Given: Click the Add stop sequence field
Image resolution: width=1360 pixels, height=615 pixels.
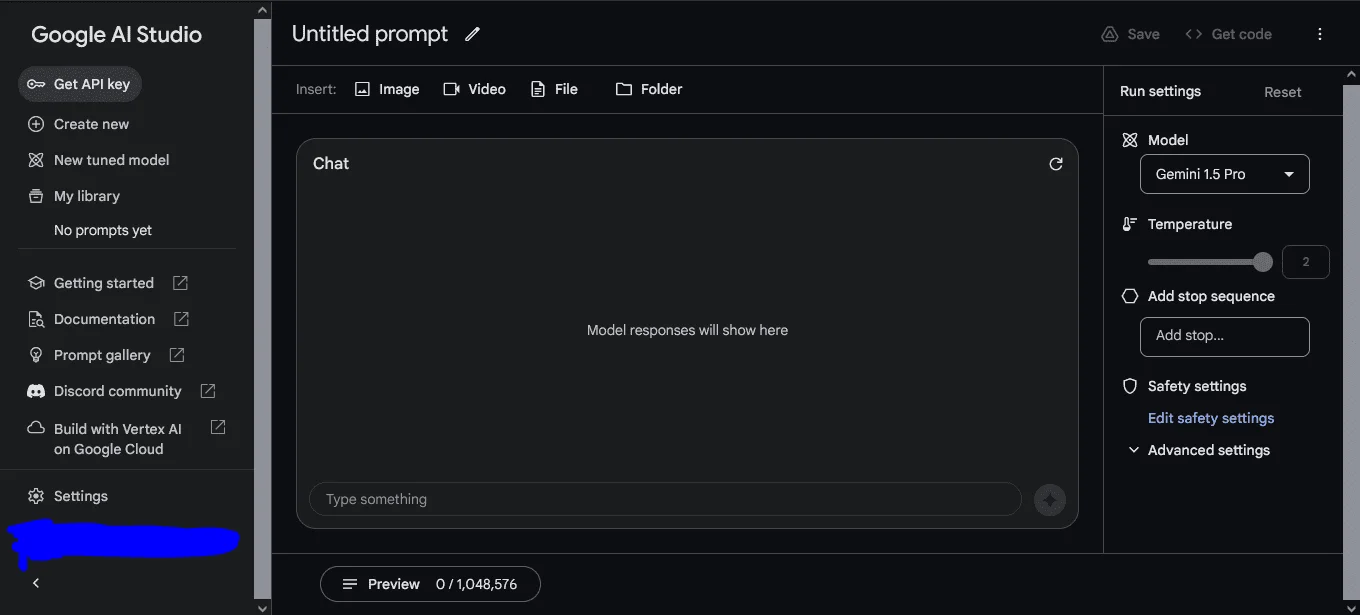Looking at the screenshot, I should click(x=1225, y=336).
